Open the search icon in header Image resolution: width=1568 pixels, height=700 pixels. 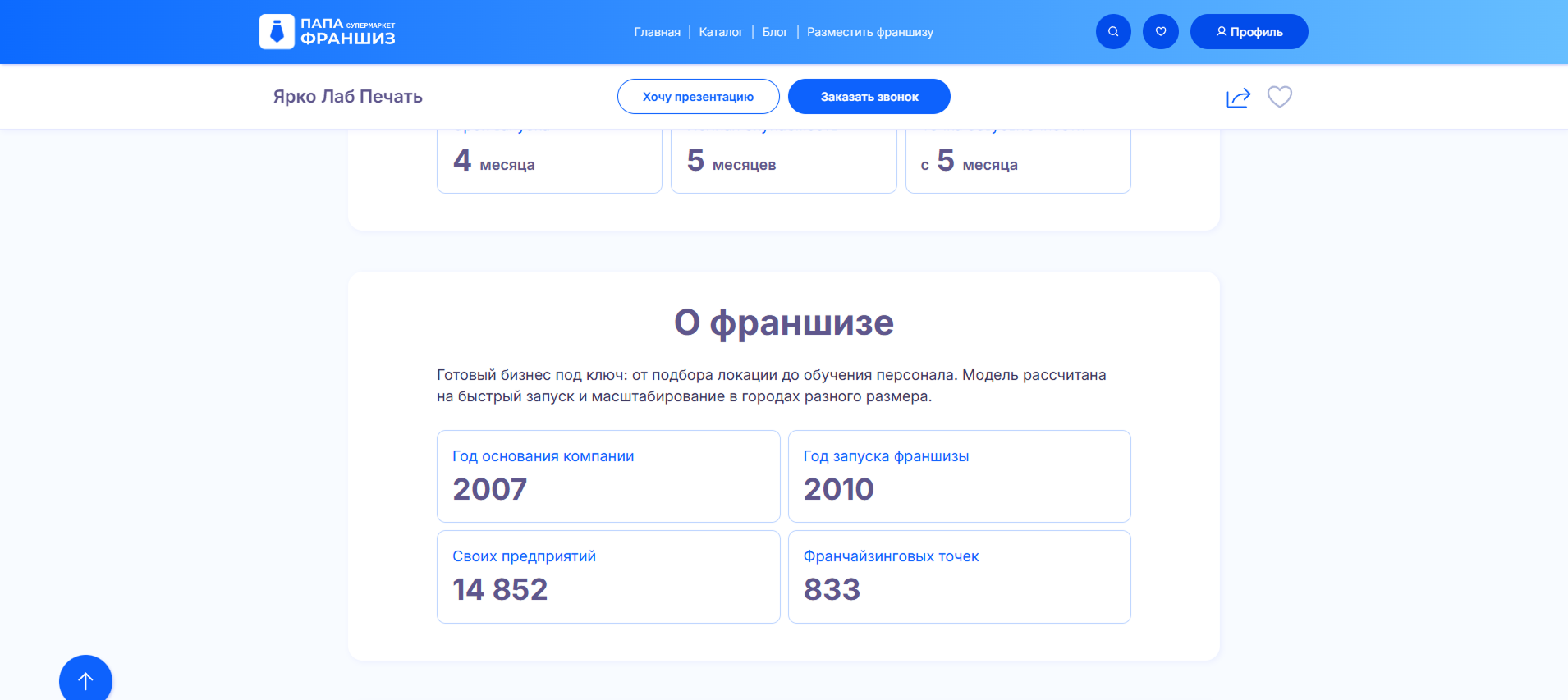[x=1113, y=32]
